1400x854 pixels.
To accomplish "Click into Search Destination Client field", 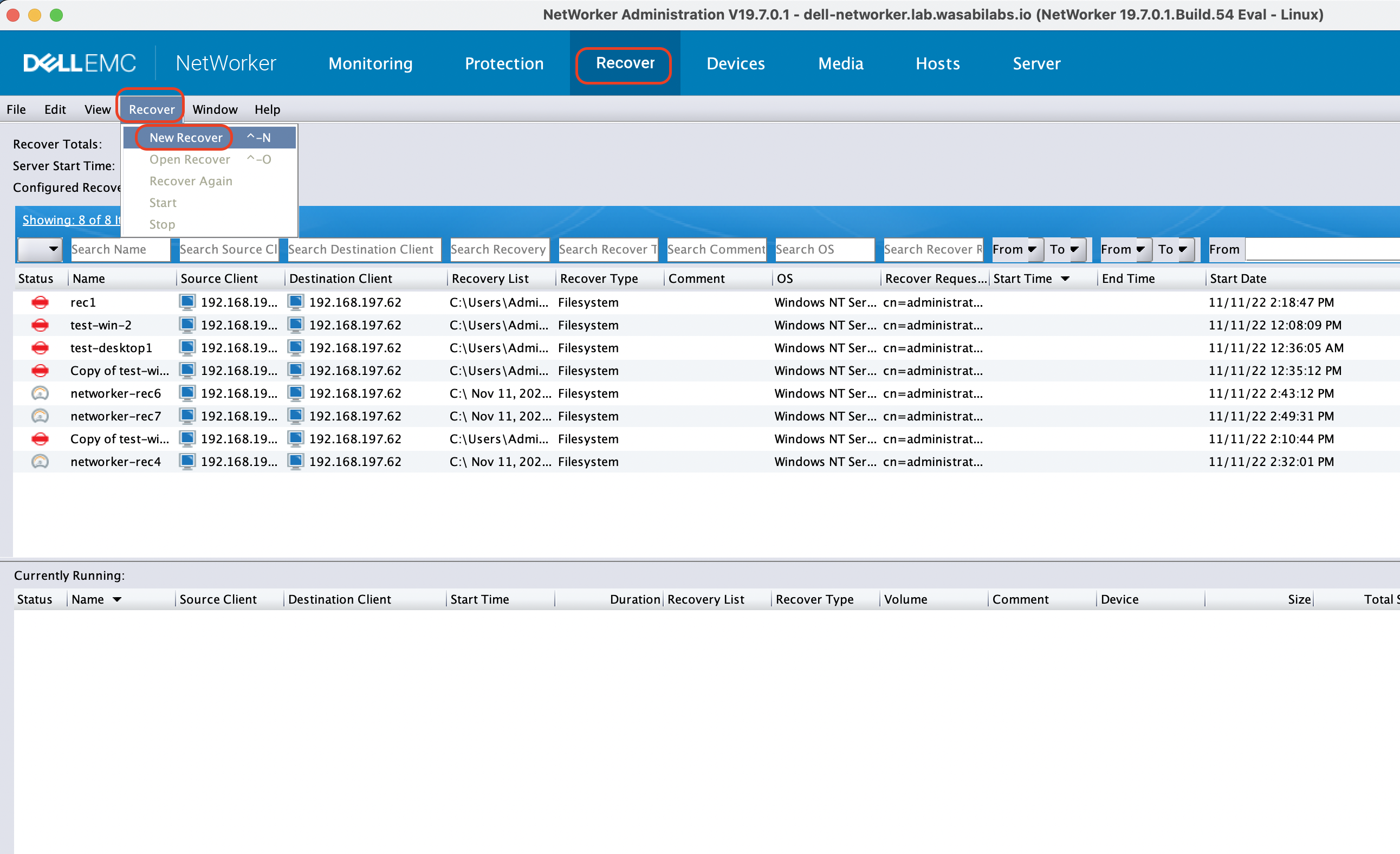I will (x=364, y=249).
